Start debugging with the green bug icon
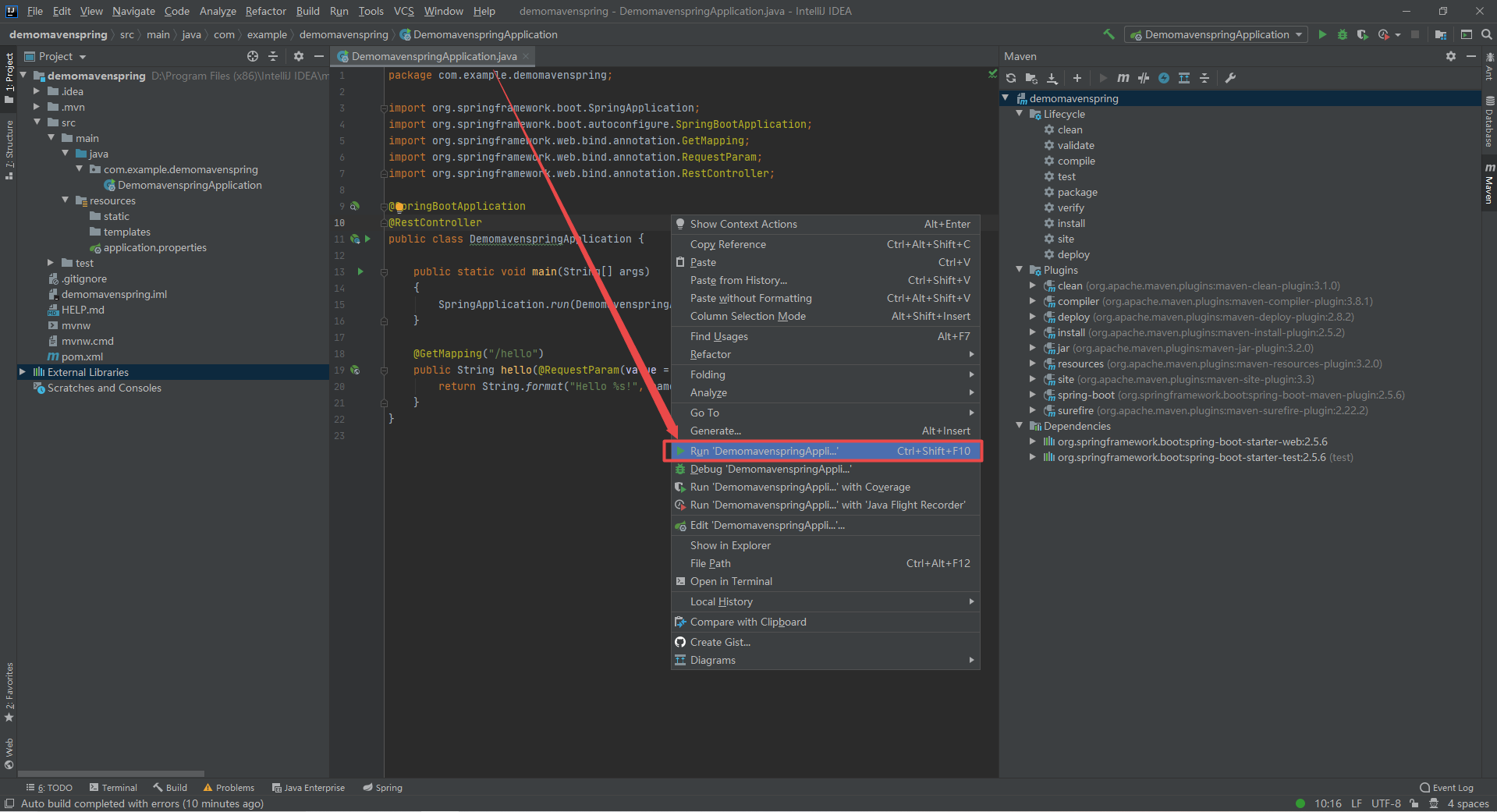Viewport: 1497px width, 812px height. click(x=1343, y=34)
